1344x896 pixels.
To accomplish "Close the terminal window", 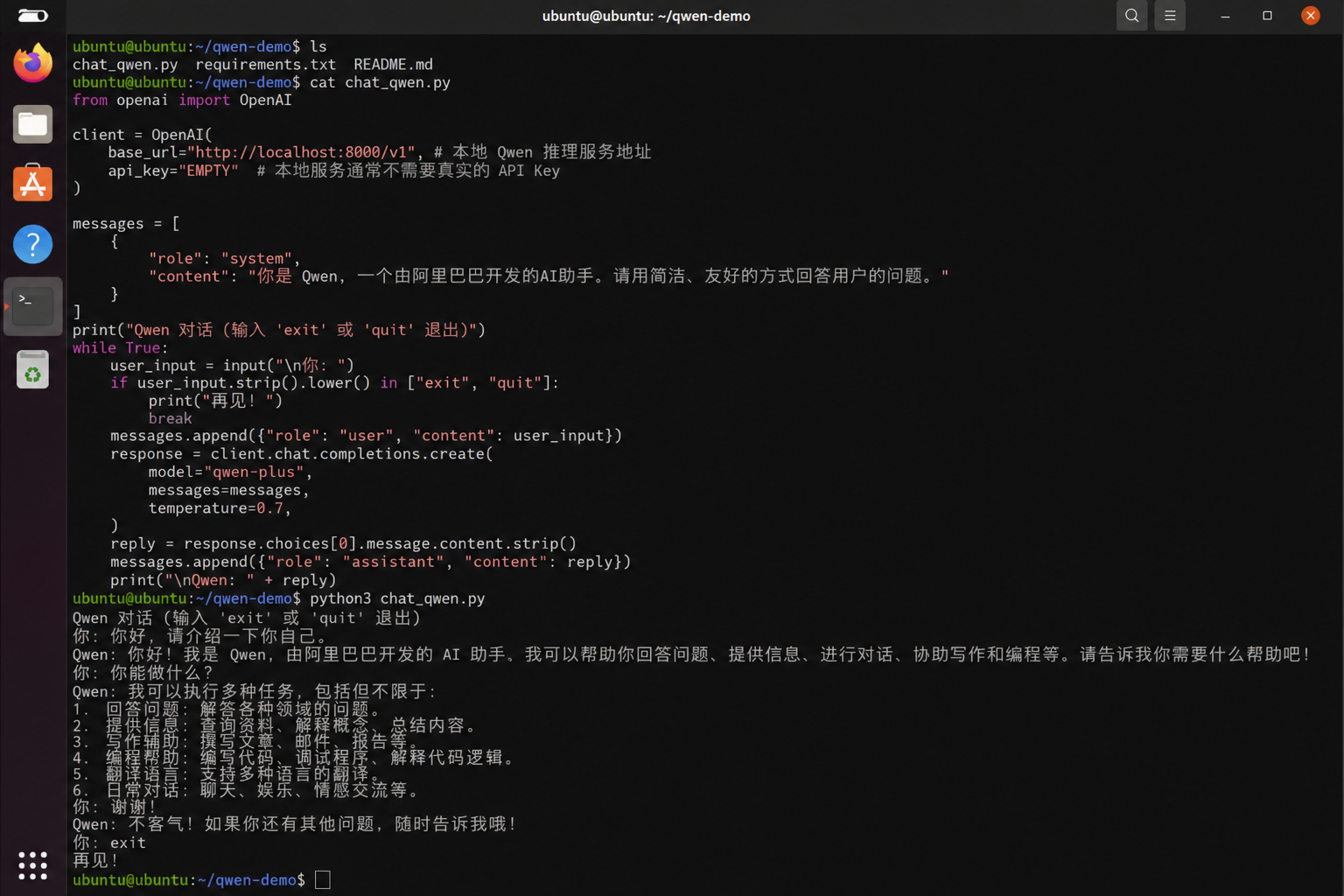I will click(x=1311, y=16).
